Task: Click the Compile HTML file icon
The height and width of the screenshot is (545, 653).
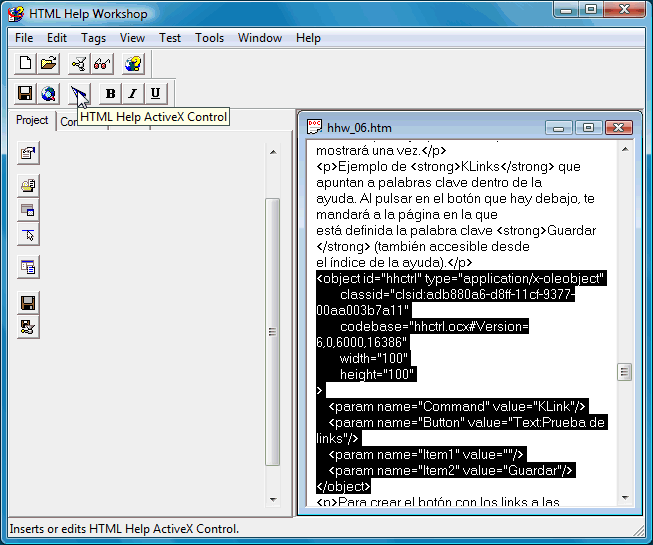Action: point(79,64)
